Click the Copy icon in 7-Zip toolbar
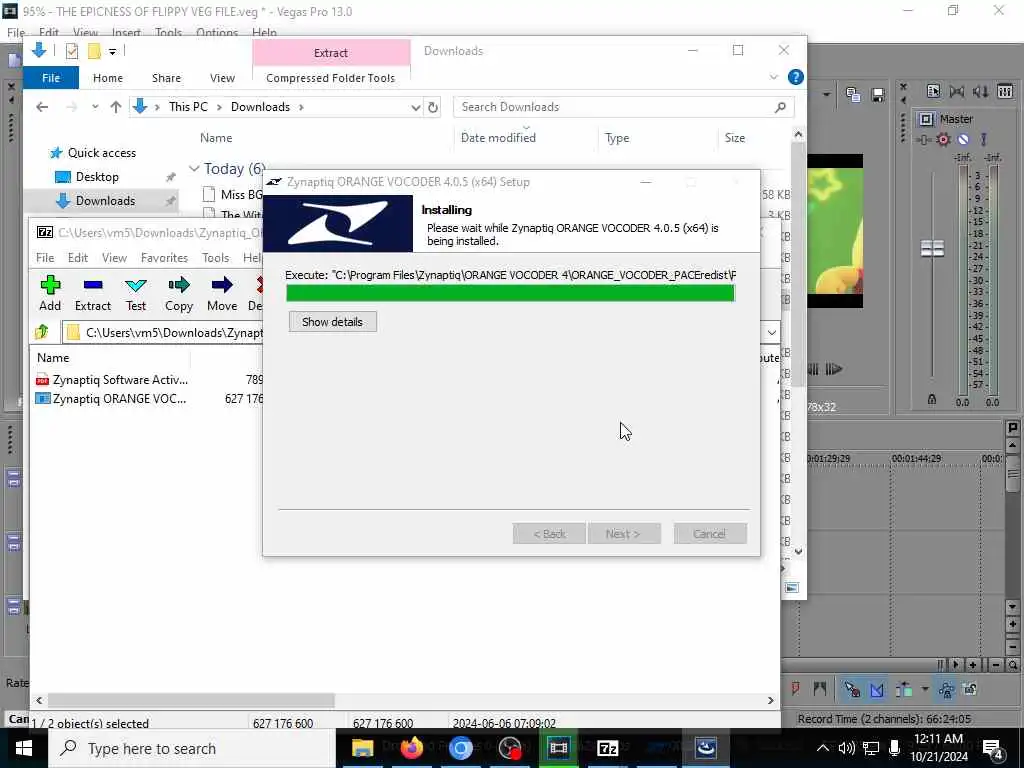The width and height of the screenshot is (1024, 768). [178, 293]
